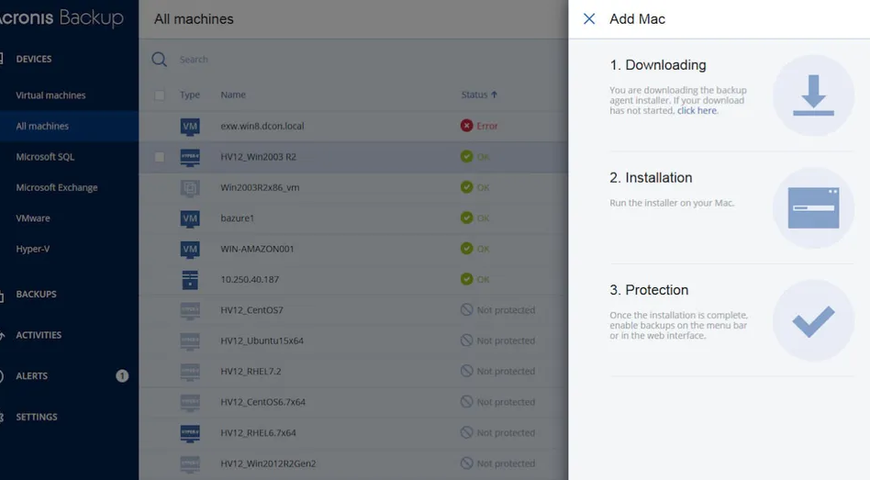
Task: Select machine name HV12_Win2003 R2
Action: pos(258,157)
